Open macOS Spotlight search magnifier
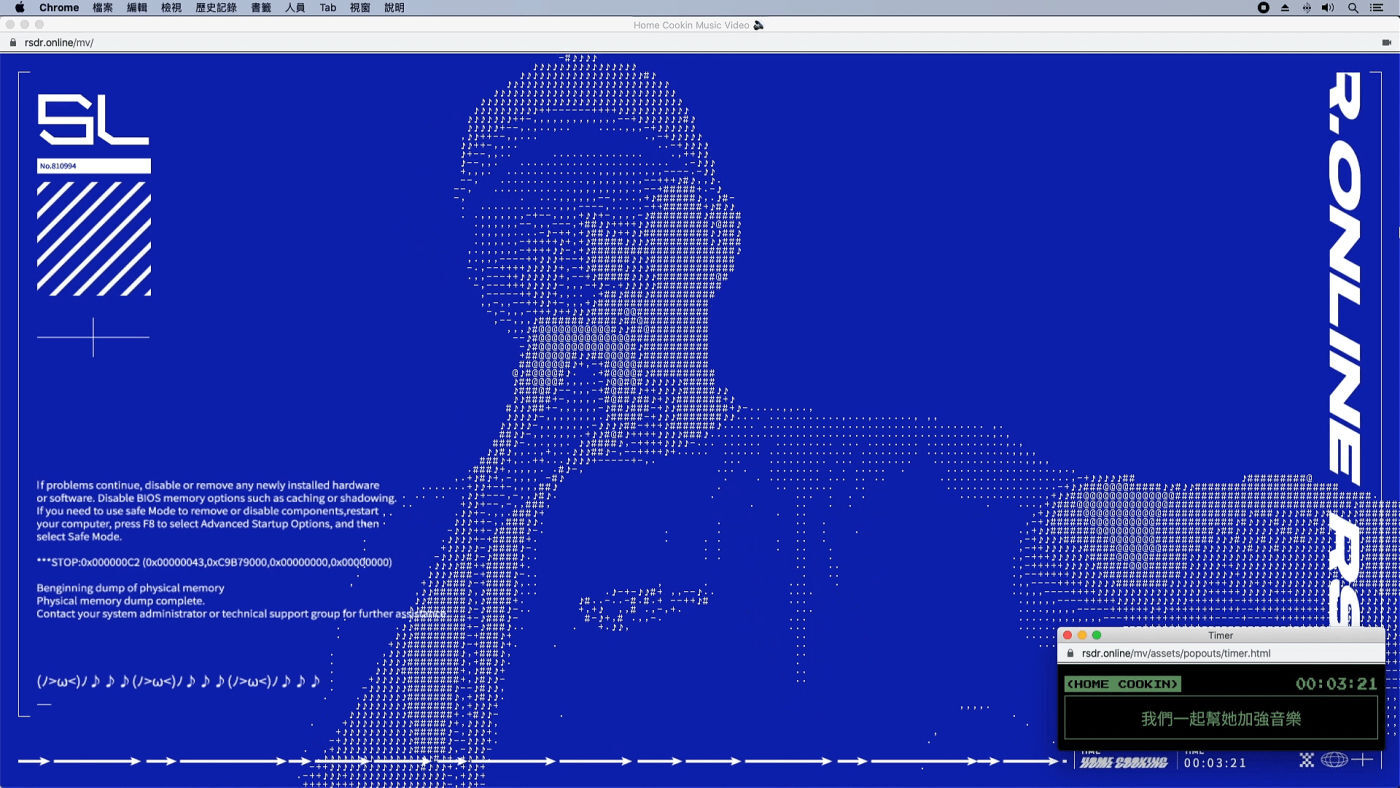Image resolution: width=1400 pixels, height=788 pixels. (1353, 8)
